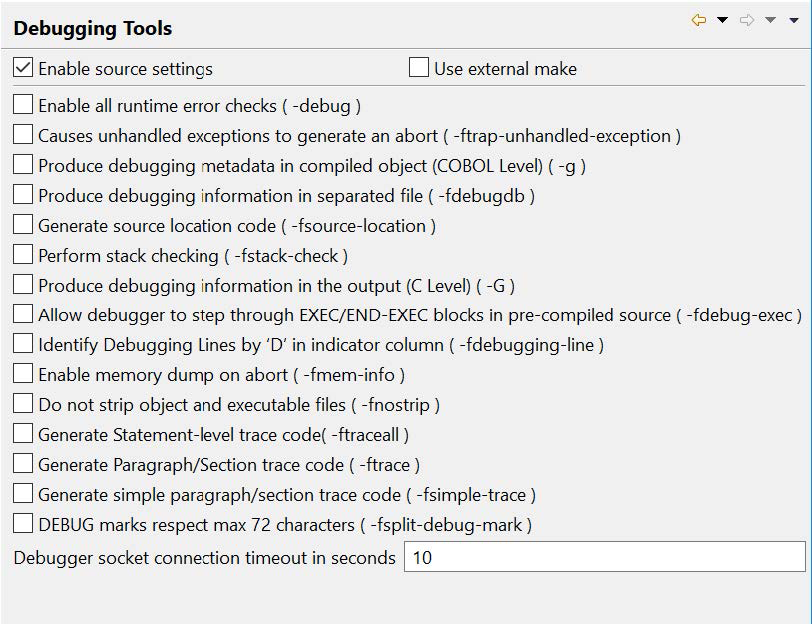Turn on Perform stack checking
The width and height of the screenshot is (812, 624).
coord(21,254)
